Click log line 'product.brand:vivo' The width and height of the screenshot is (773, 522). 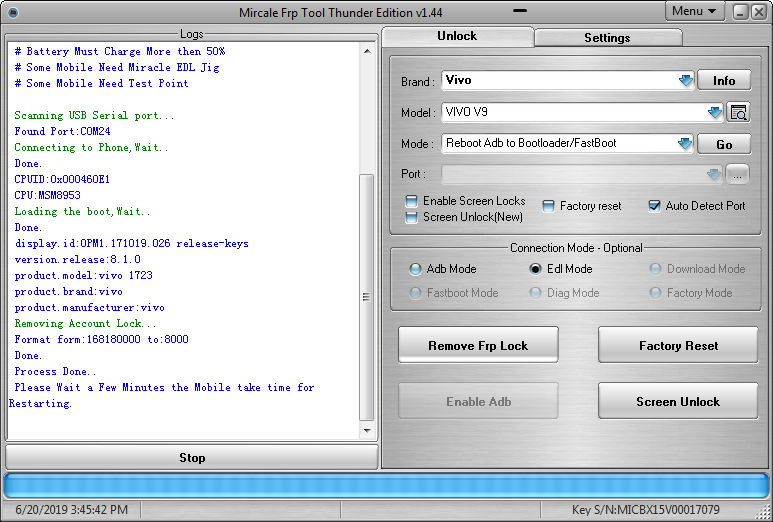click(69, 292)
